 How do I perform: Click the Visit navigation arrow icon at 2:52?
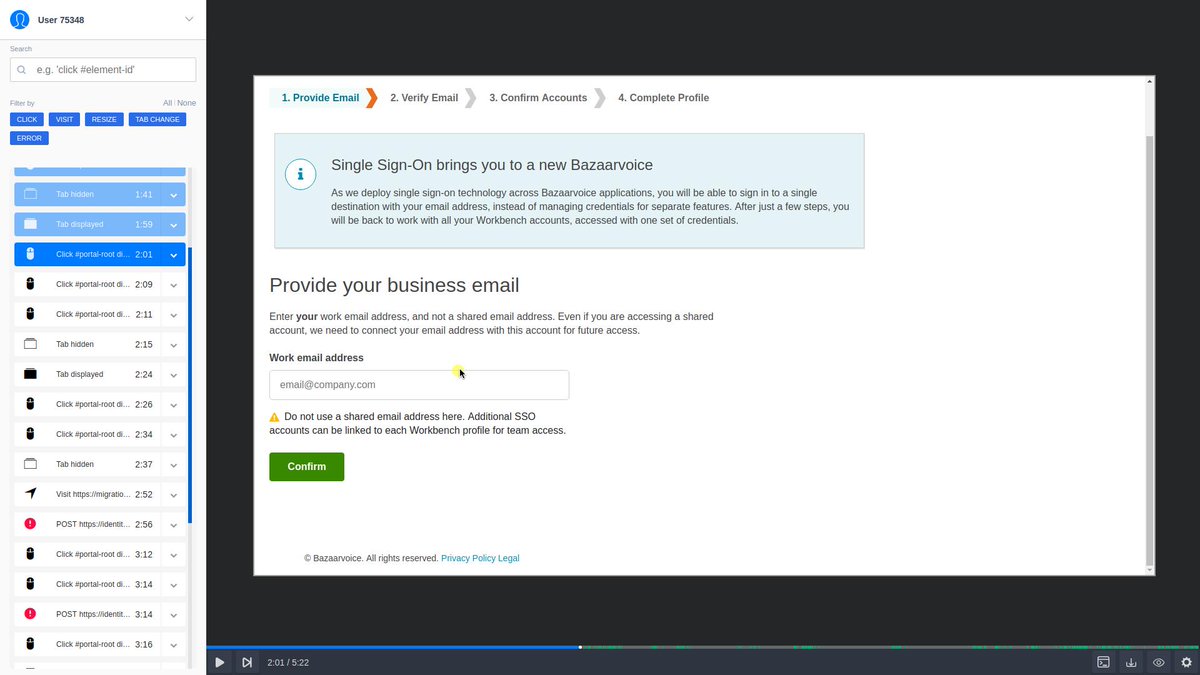point(30,494)
